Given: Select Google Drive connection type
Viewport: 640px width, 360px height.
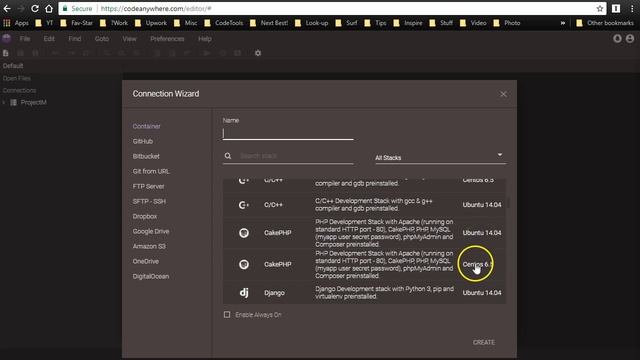Looking at the screenshot, I should (x=151, y=231).
